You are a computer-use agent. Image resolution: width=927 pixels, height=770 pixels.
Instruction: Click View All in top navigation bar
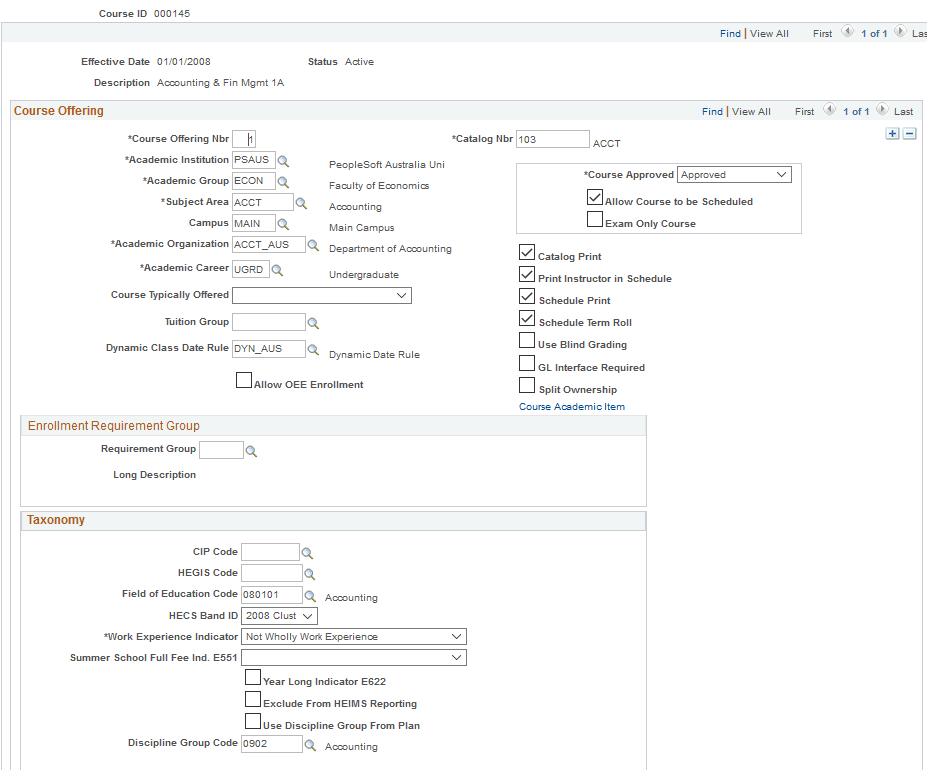coord(769,34)
